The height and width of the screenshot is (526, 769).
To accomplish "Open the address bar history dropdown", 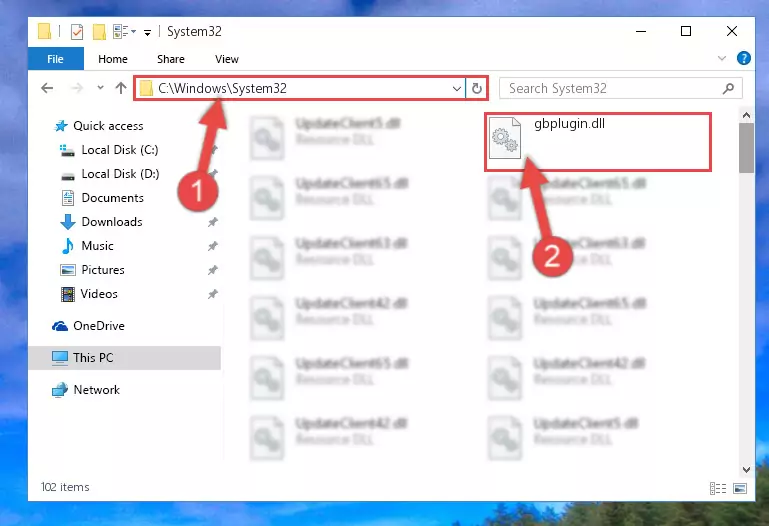I will 457,89.
